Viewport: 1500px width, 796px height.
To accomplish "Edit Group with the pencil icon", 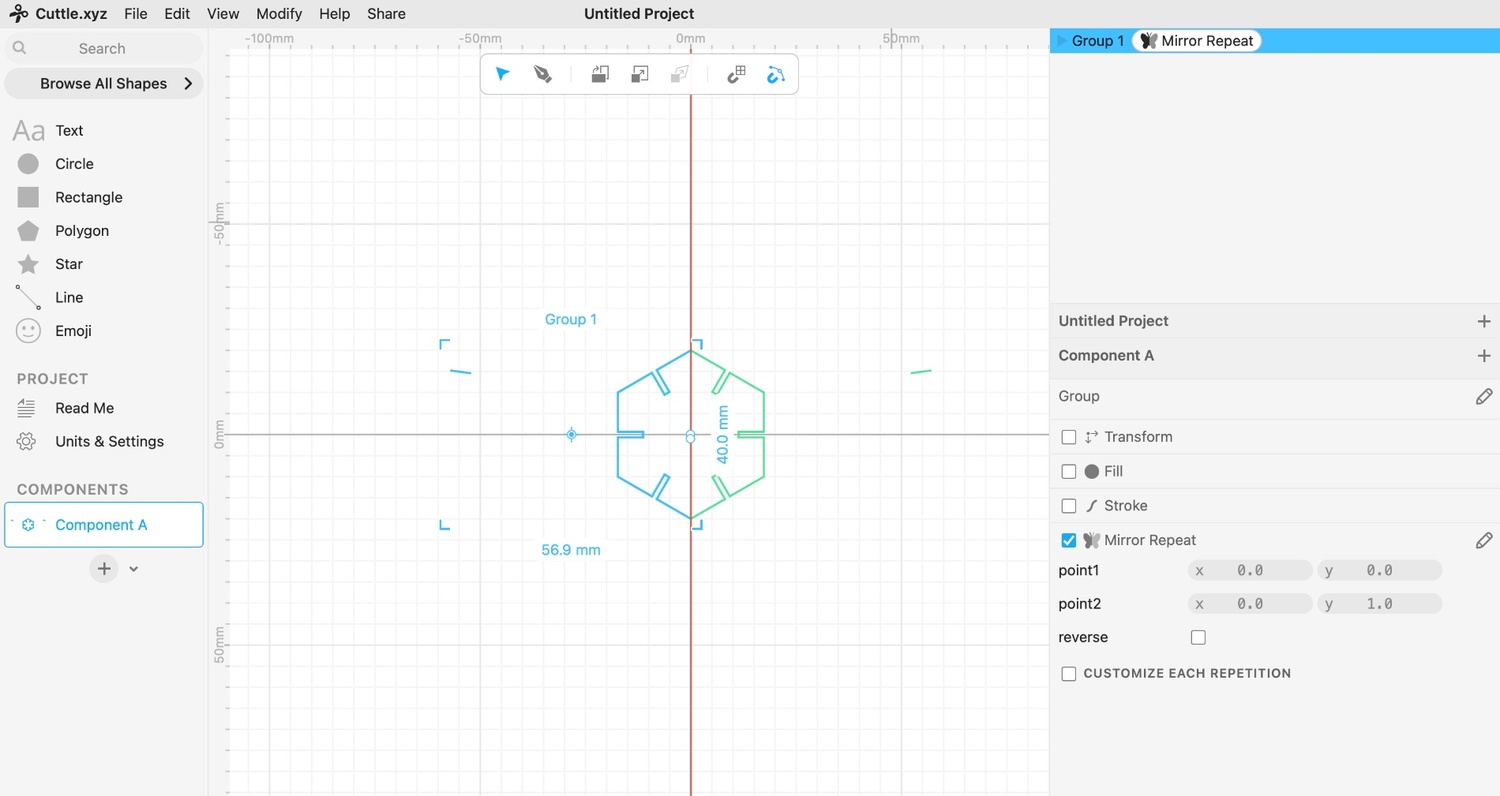I will pos(1484,397).
